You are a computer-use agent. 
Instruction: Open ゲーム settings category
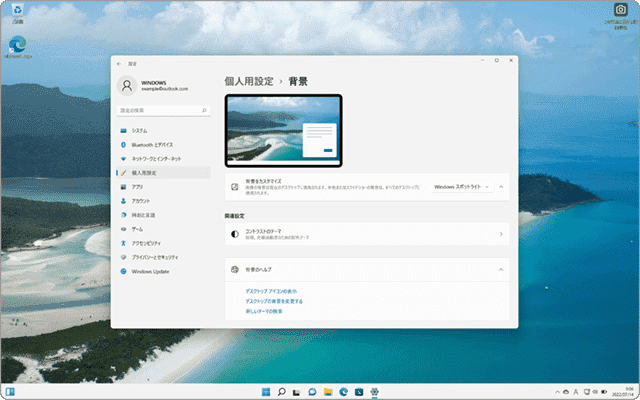pos(137,229)
